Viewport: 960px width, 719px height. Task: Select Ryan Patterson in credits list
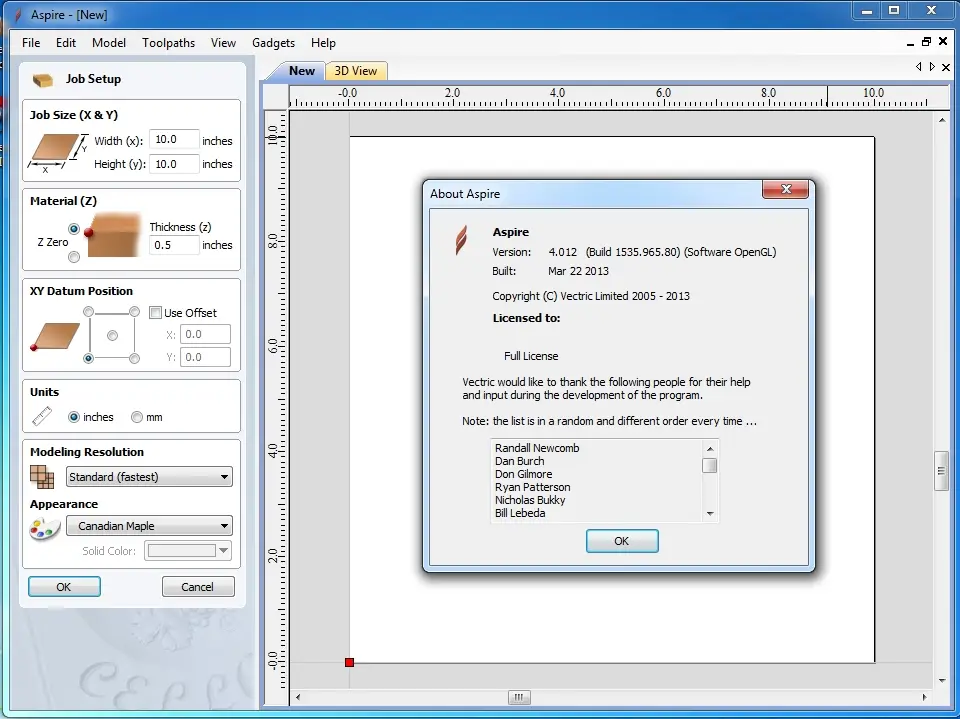tap(533, 487)
